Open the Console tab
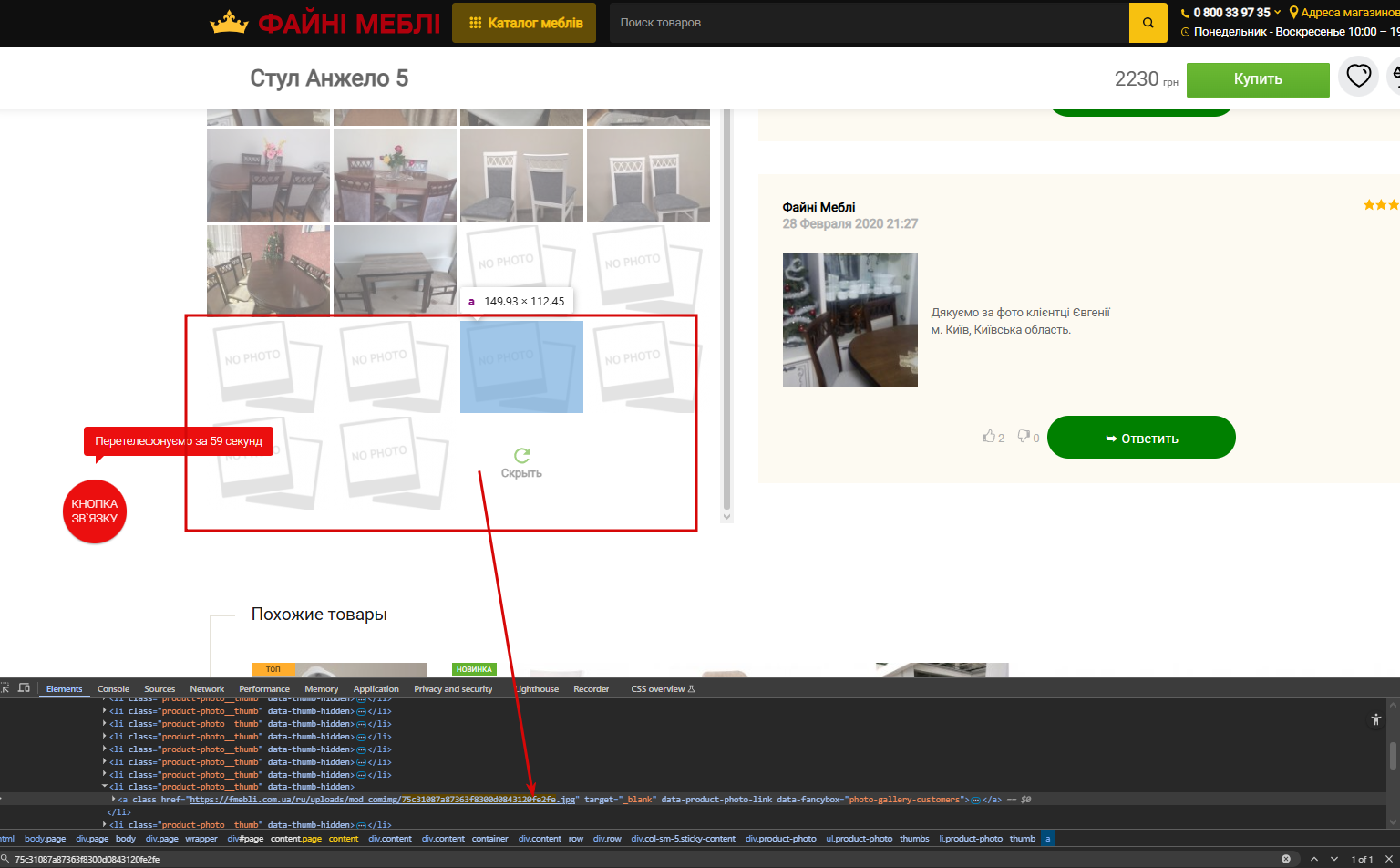1400x868 pixels. 113,689
